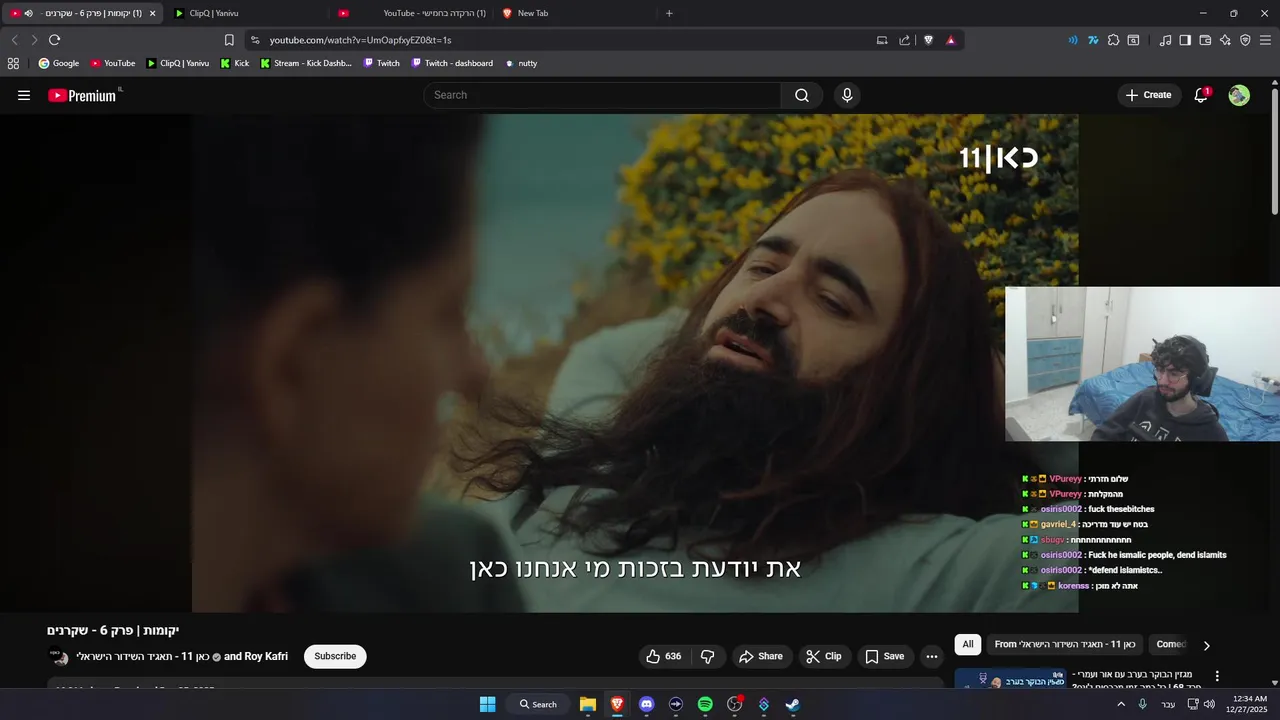1280x720 pixels.
Task: Switch to the הרקדה בחמישי YouTube tab
Action: point(414,13)
